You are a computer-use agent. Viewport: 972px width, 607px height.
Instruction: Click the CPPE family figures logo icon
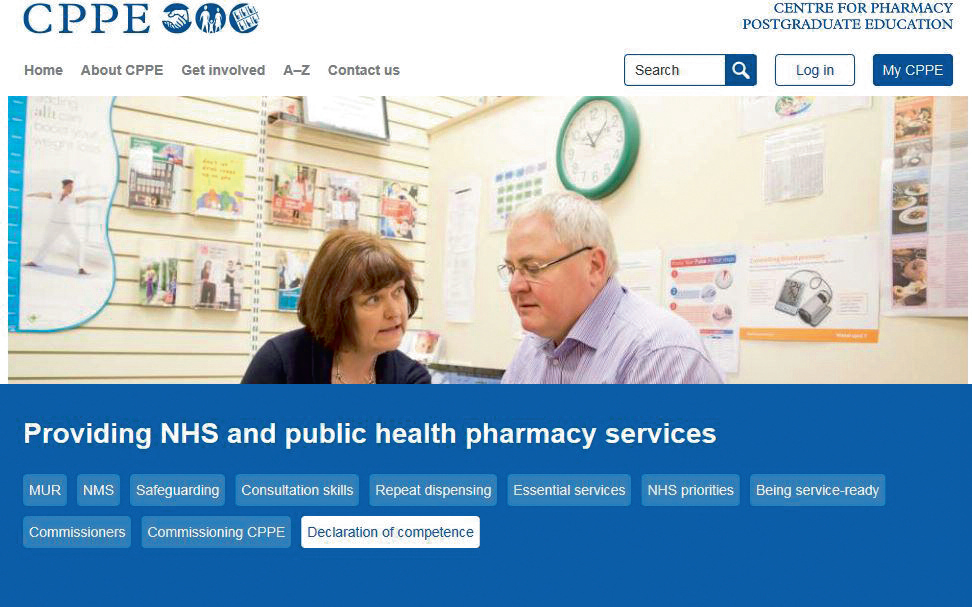(x=211, y=19)
